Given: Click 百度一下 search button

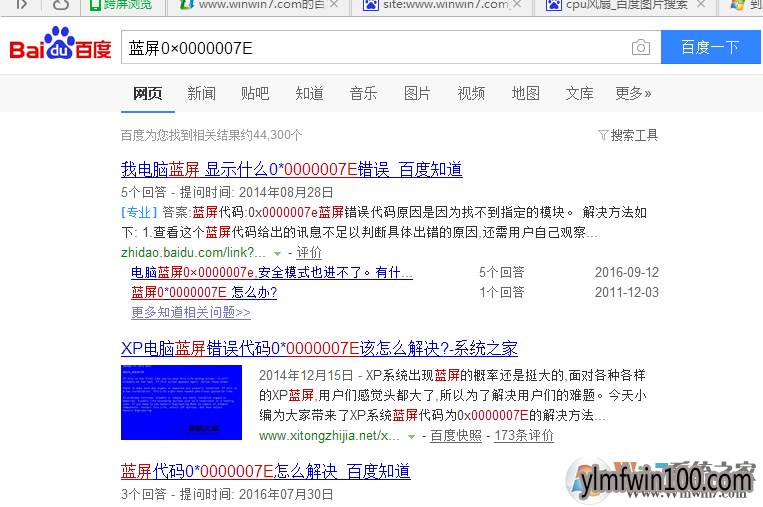Looking at the screenshot, I should pyautogui.click(x=710, y=47).
